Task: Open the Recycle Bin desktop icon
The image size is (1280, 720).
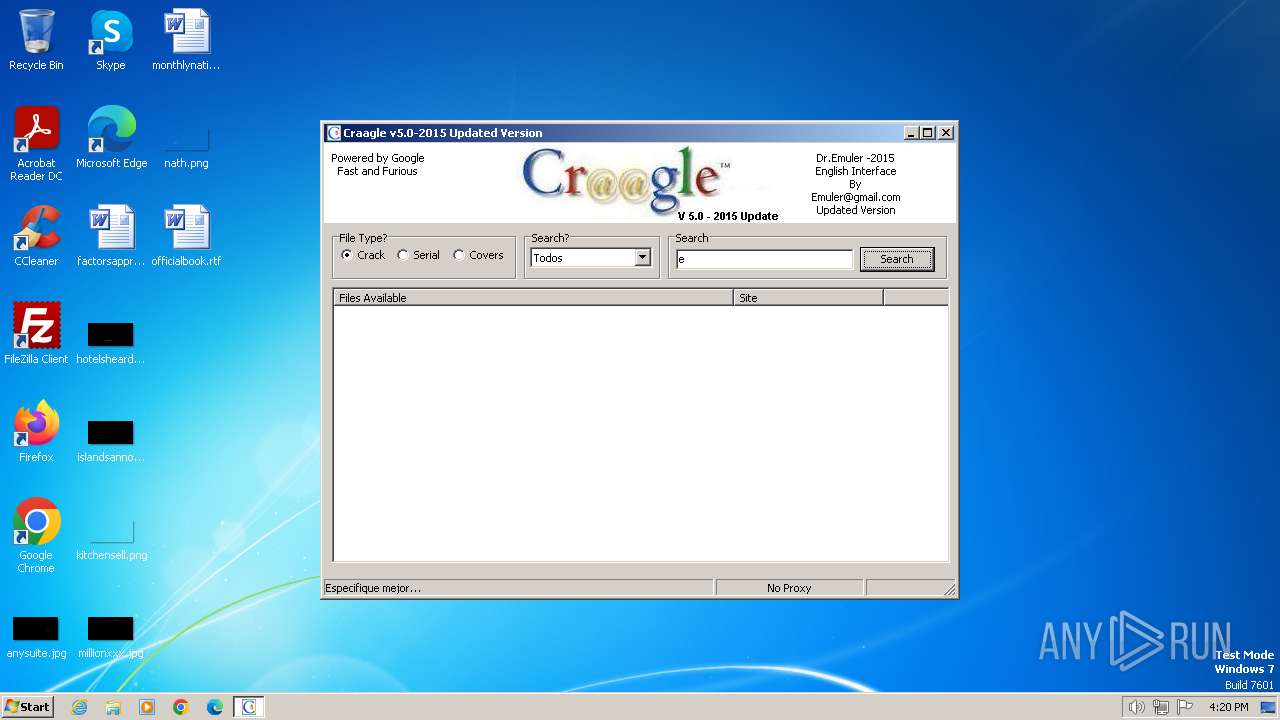Action: 36,40
